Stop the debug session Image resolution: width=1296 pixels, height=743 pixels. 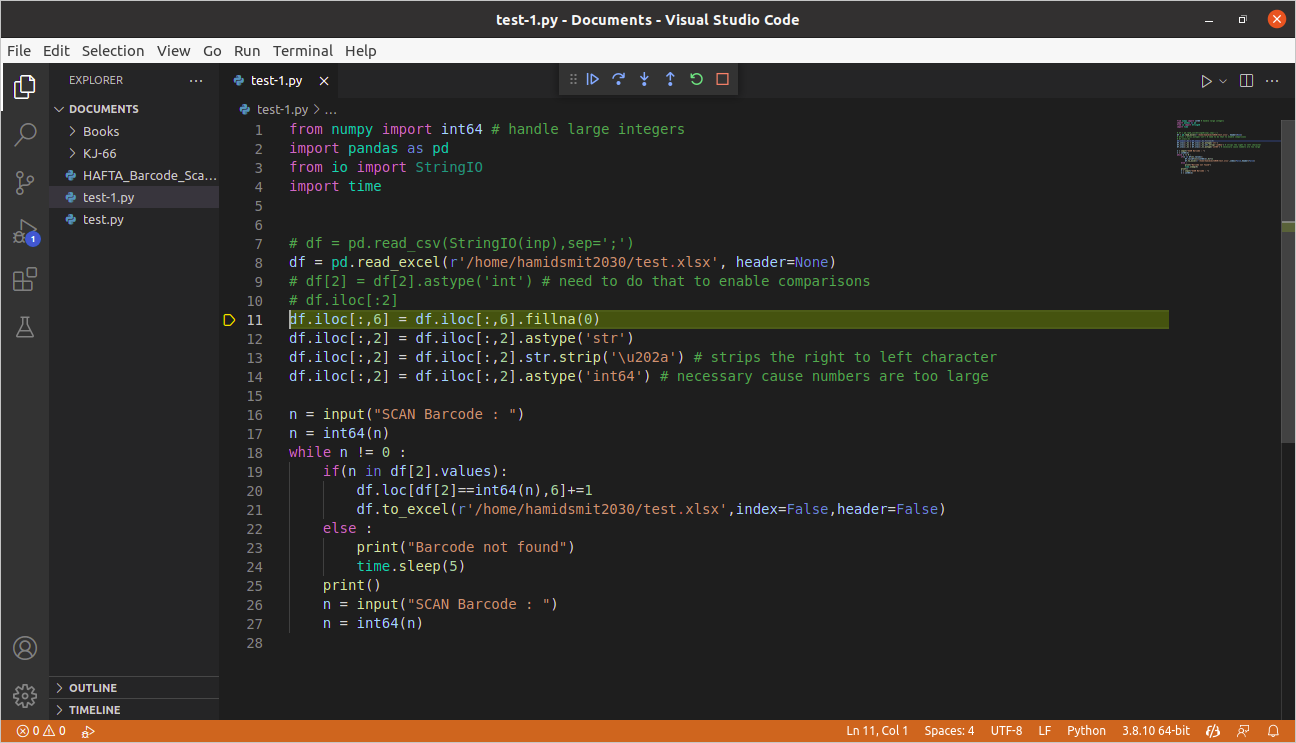click(x=723, y=79)
